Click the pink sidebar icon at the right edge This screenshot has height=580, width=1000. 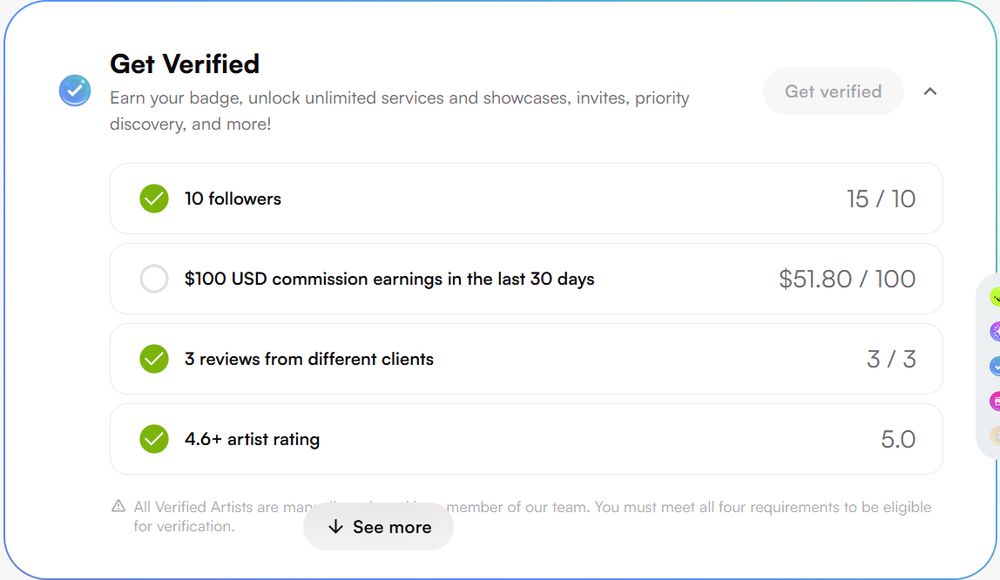coord(995,401)
